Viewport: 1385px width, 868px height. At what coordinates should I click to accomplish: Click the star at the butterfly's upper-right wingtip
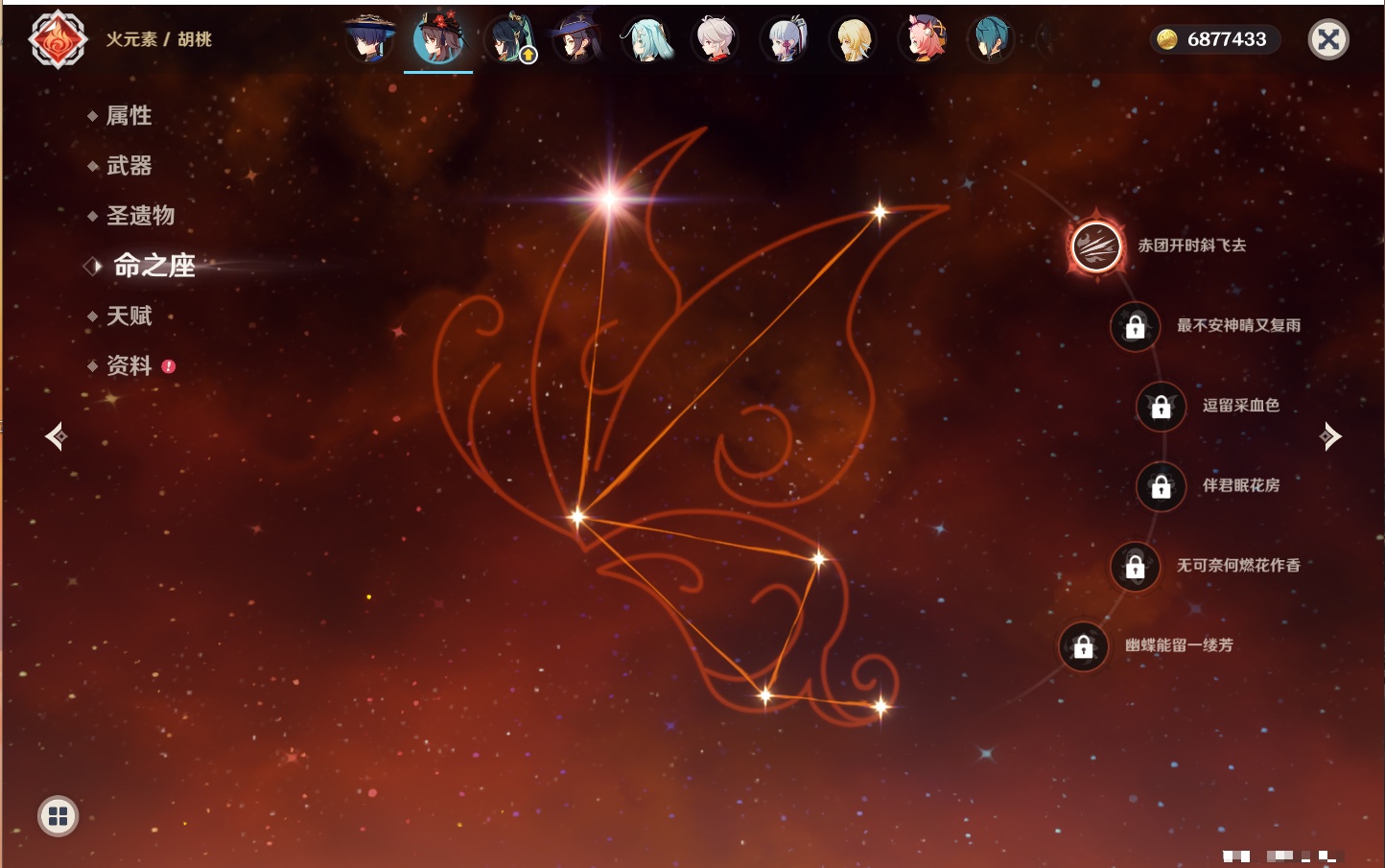(x=880, y=213)
